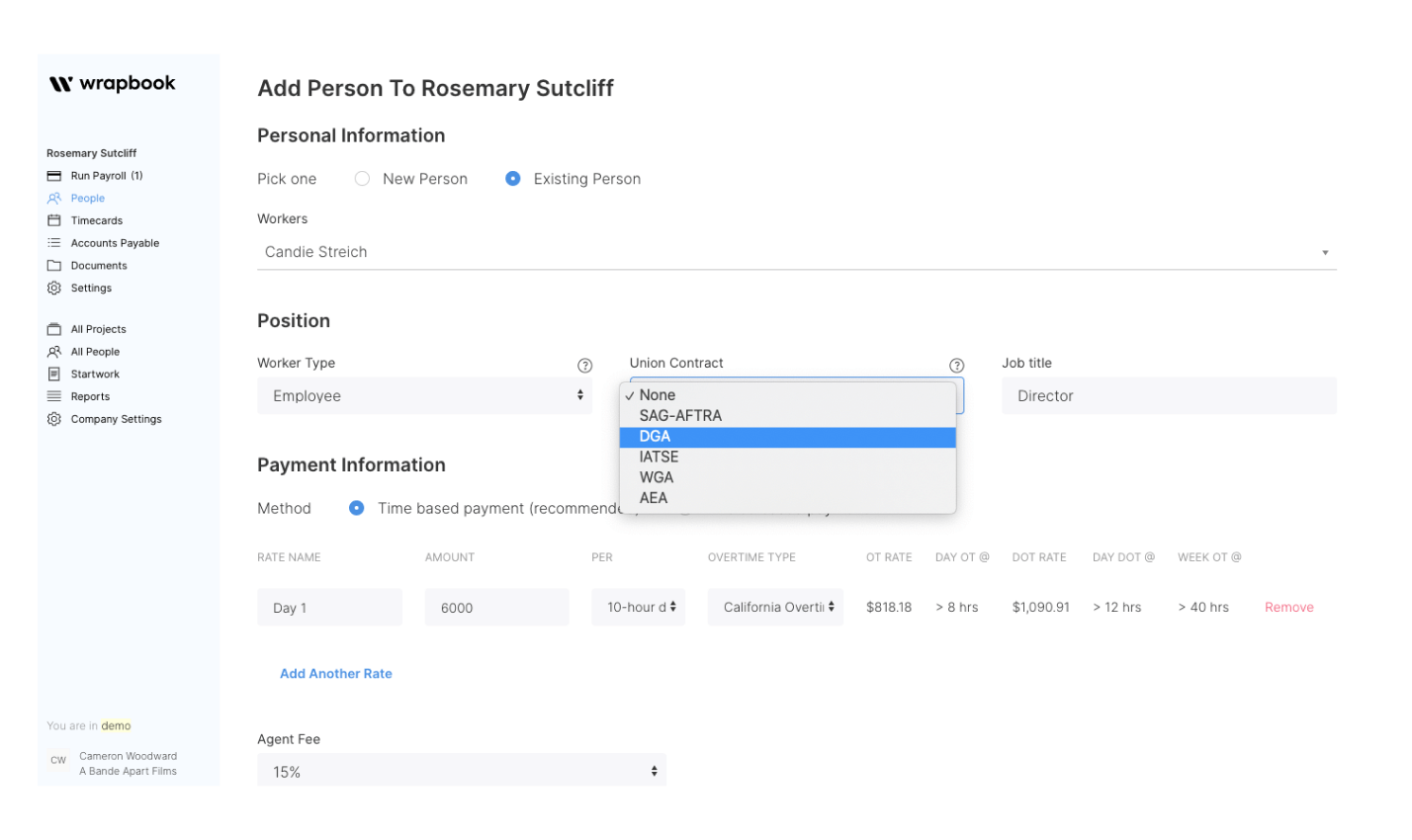Click the Accounts Payable list icon
The width and height of the screenshot is (1412, 840).
tap(54, 243)
